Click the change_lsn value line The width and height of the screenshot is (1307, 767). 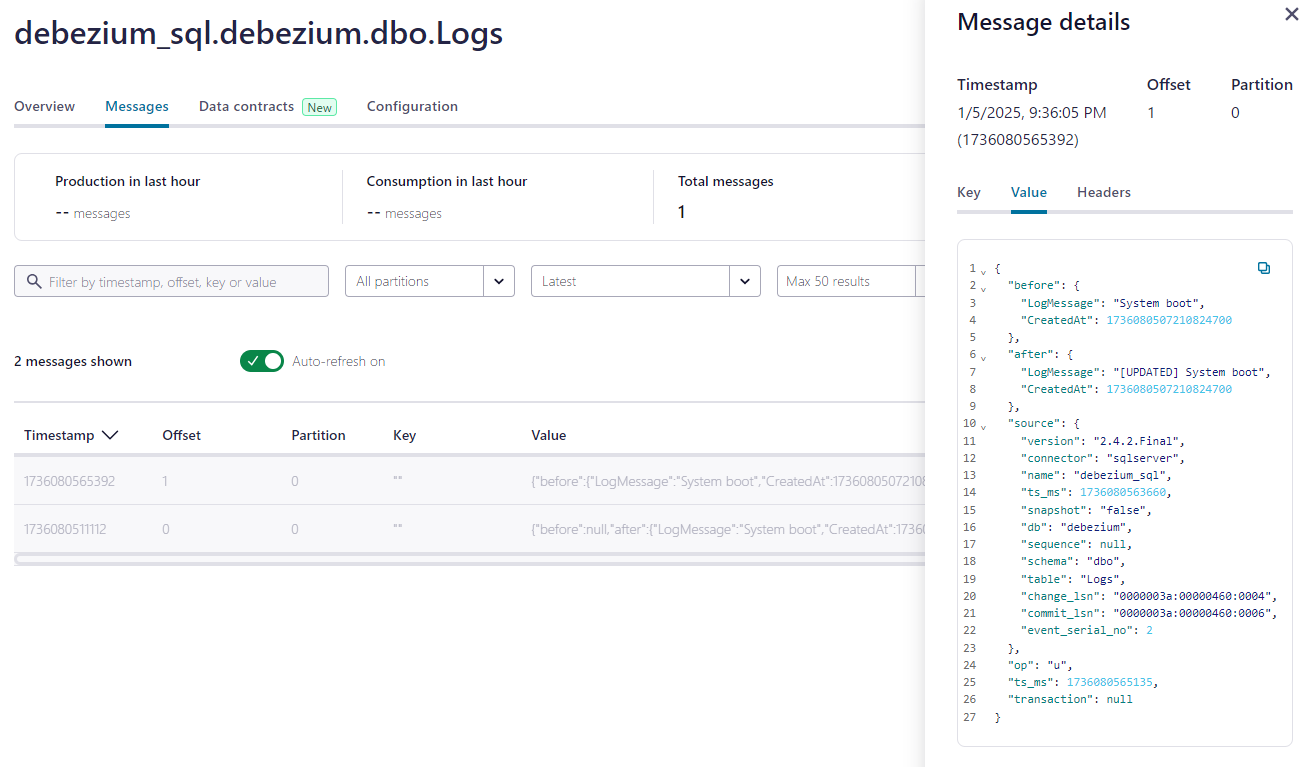coord(1150,596)
